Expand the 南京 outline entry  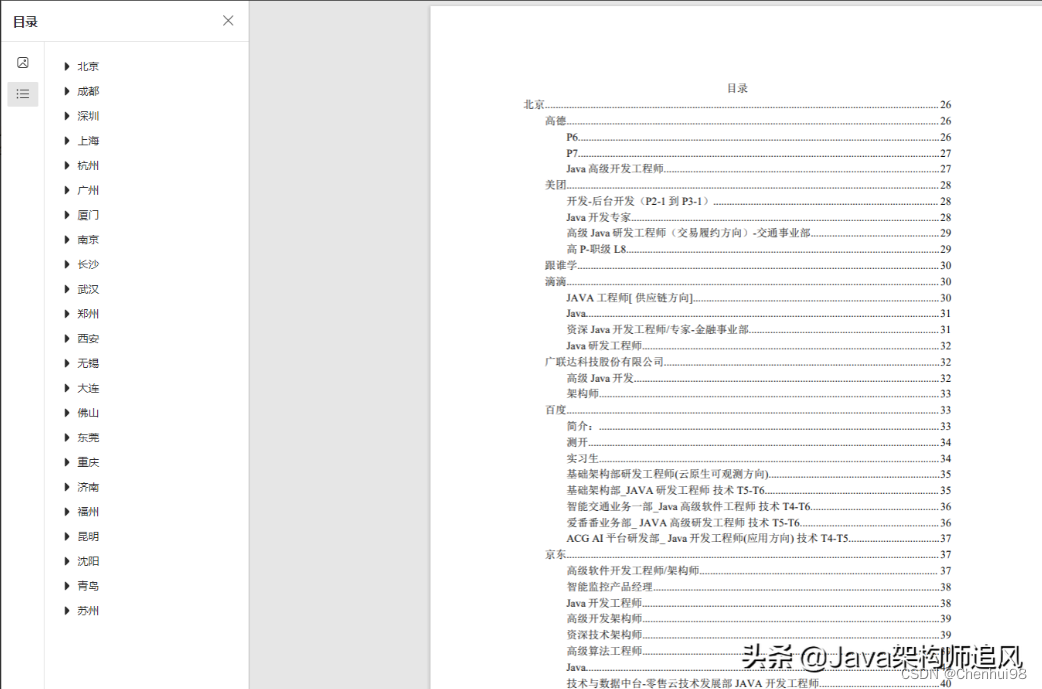pyautogui.click(x=66, y=239)
